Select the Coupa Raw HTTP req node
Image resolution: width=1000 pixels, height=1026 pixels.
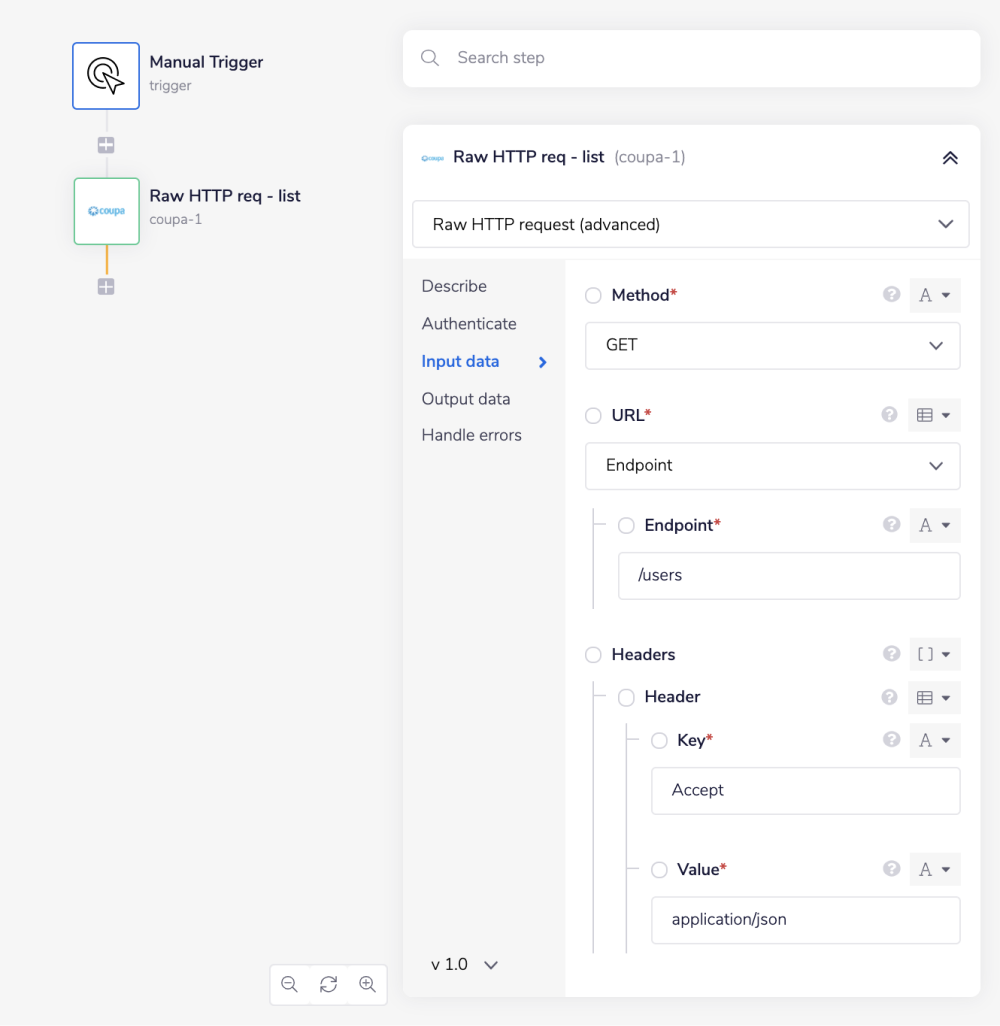106,211
